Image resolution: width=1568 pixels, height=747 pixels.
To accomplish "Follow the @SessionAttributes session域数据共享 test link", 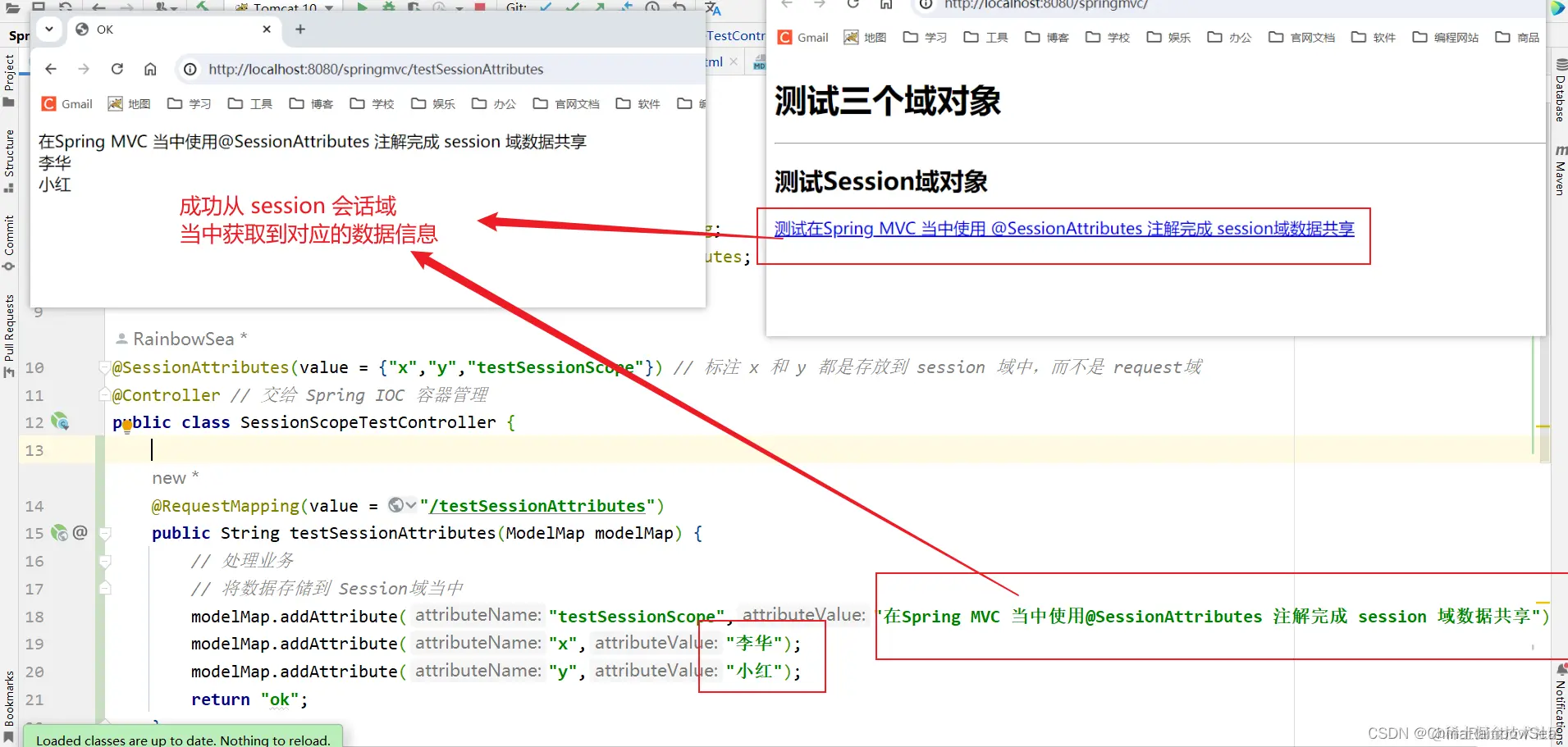I will (x=1064, y=229).
